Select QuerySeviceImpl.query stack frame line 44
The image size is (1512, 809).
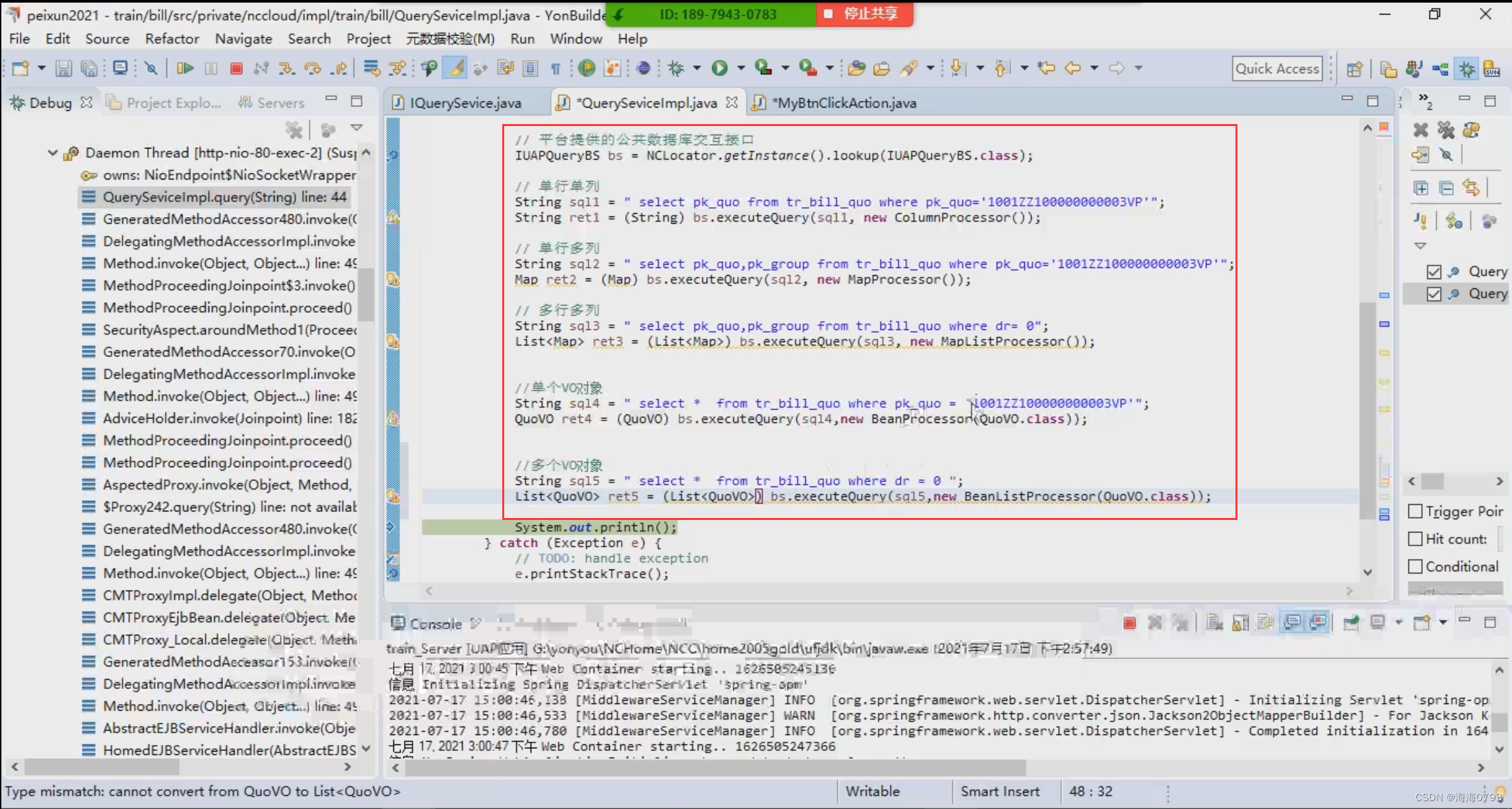[x=224, y=197]
